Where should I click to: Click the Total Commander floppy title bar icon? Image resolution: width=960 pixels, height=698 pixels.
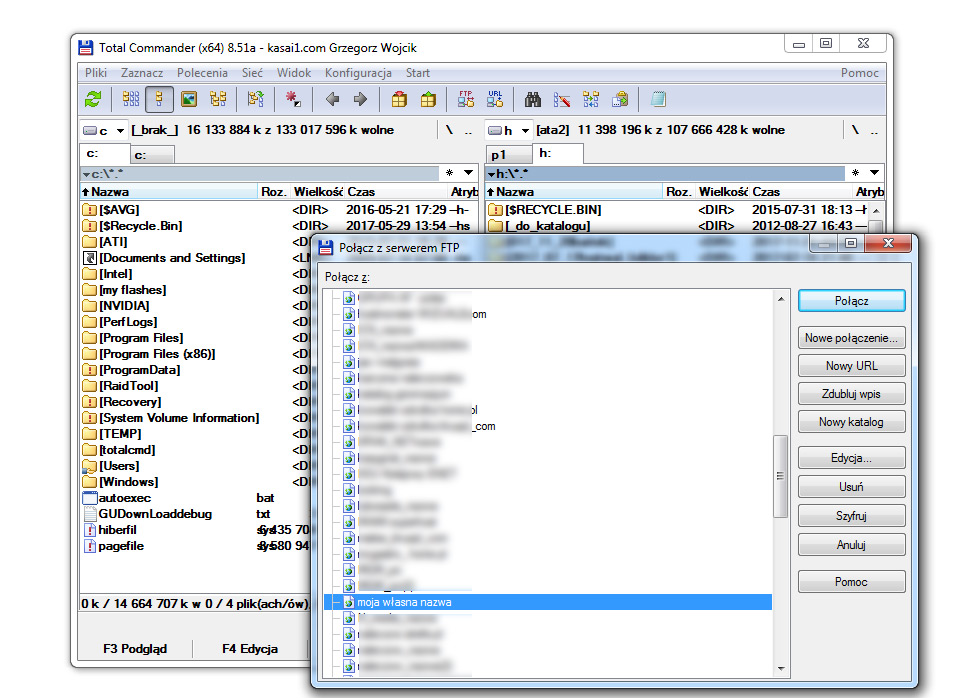pos(86,48)
